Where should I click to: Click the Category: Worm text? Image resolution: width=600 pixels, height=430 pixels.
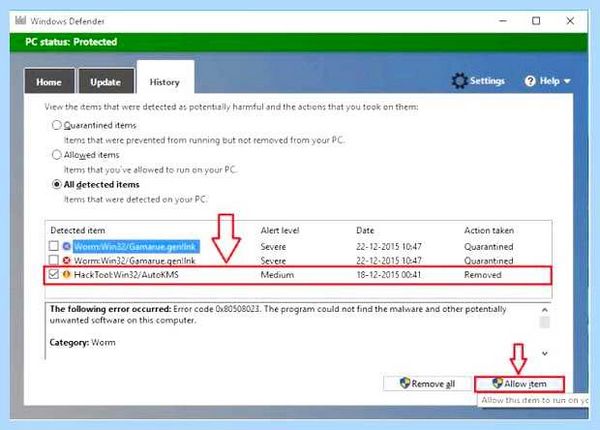pos(82,342)
